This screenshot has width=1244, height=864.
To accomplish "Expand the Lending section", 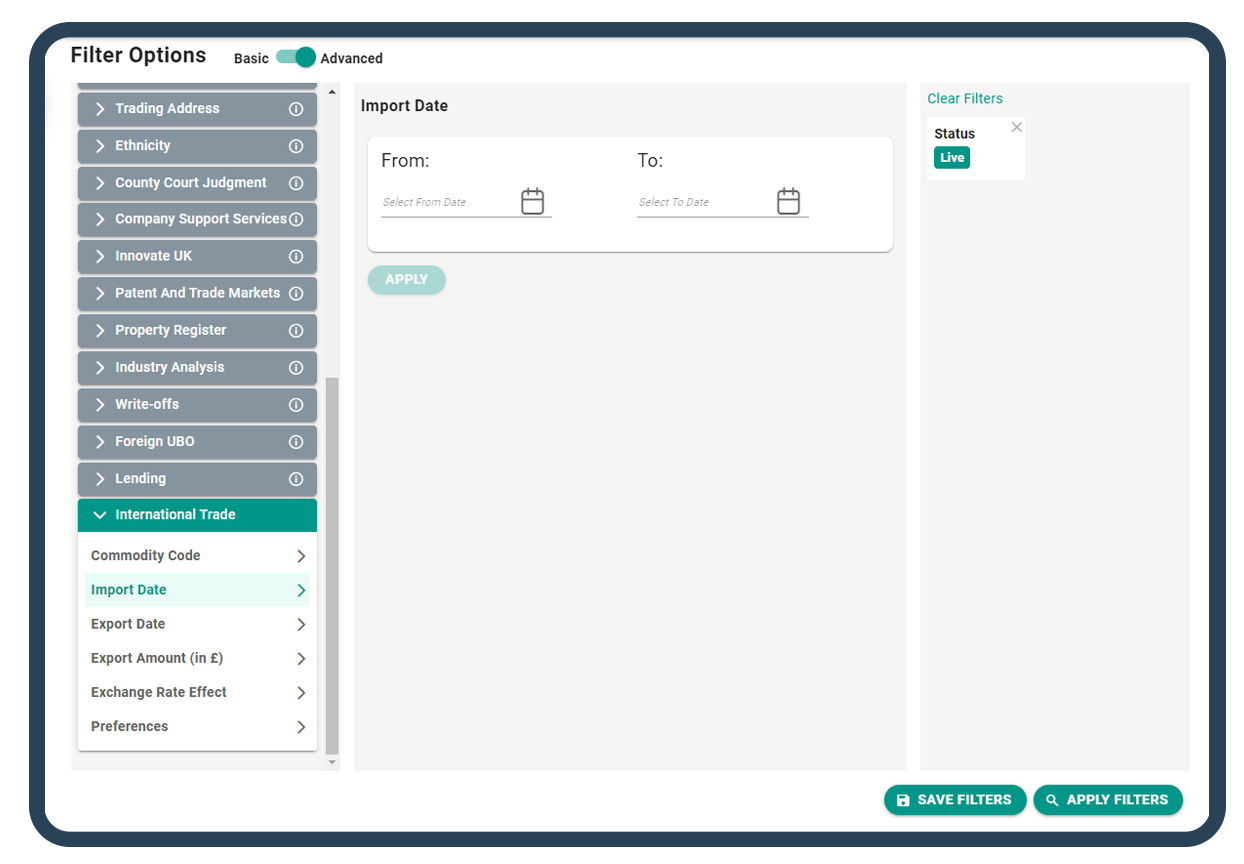I will (x=197, y=478).
